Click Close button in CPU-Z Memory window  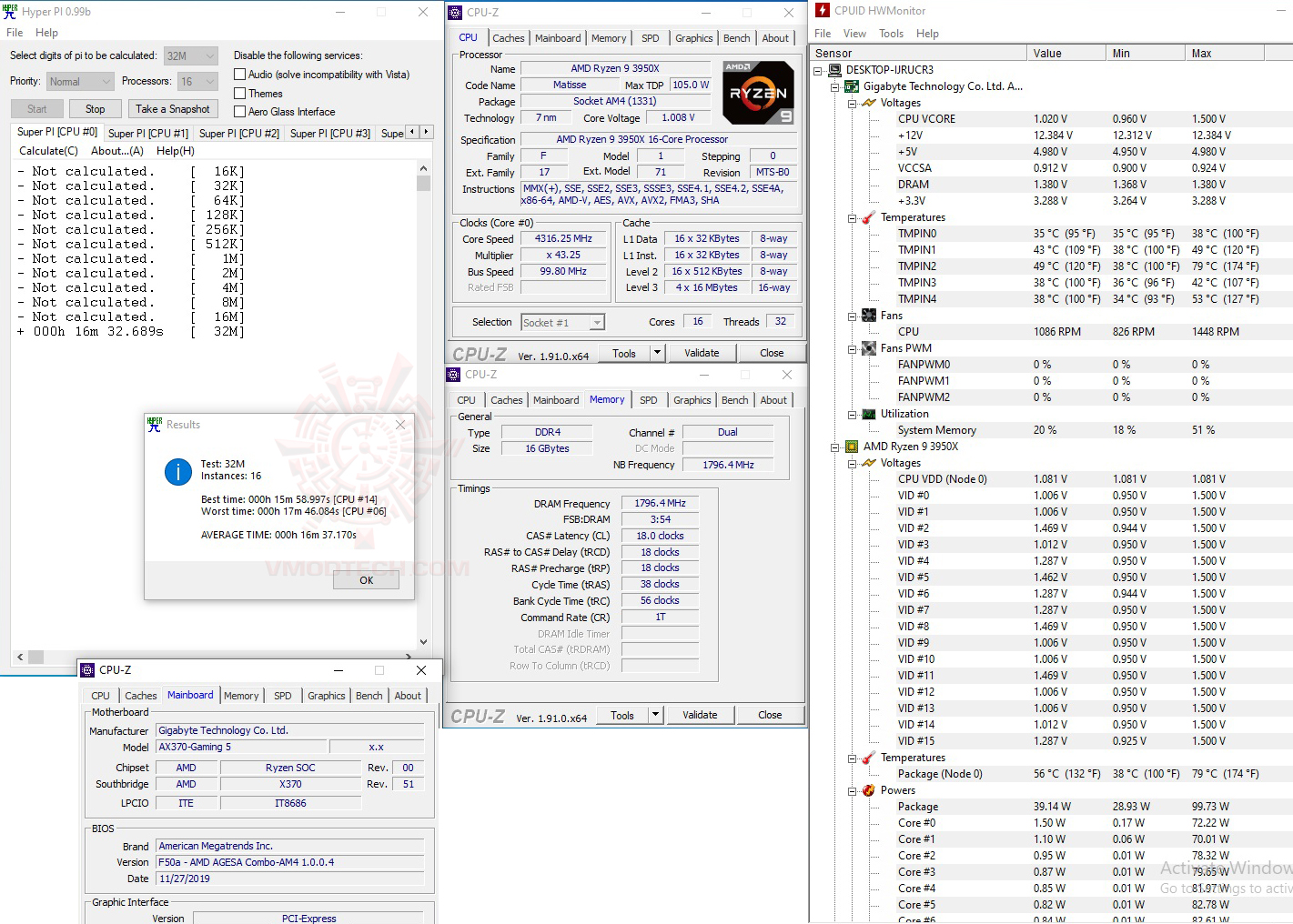coord(770,715)
